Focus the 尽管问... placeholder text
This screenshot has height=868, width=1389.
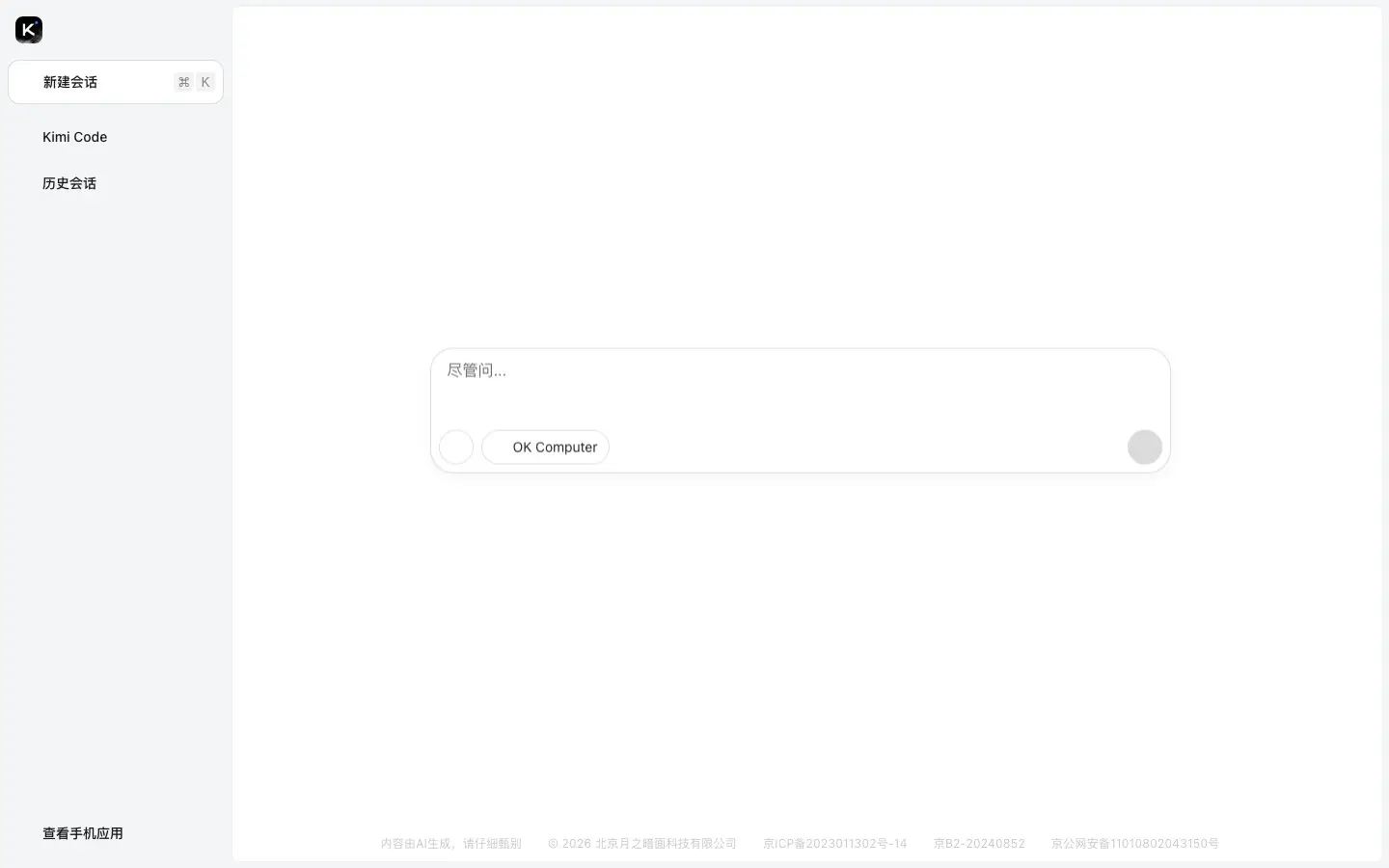click(477, 370)
